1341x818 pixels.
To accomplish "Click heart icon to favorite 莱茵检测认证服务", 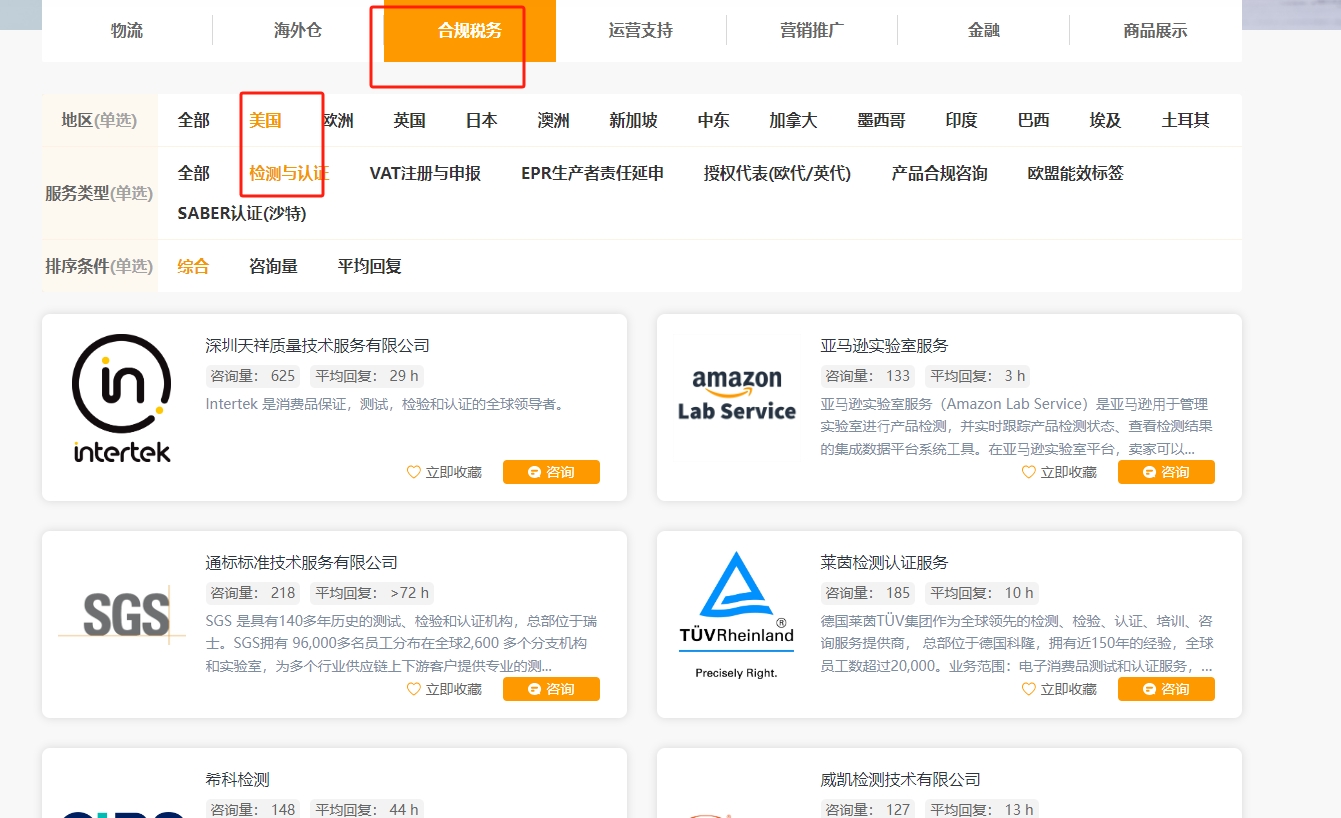I will coord(1029,689).
